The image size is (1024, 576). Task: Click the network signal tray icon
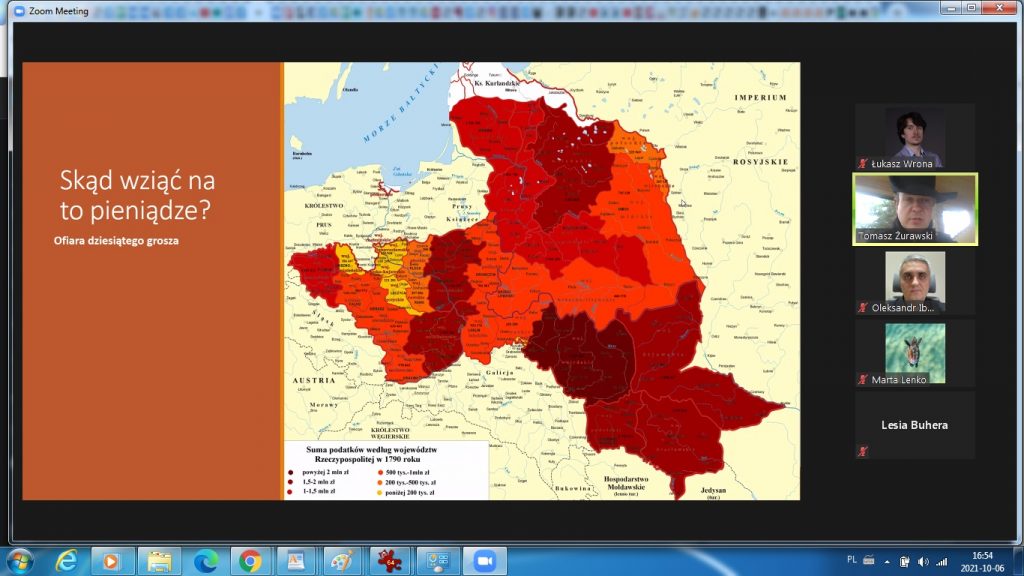[x=941, y=561]
